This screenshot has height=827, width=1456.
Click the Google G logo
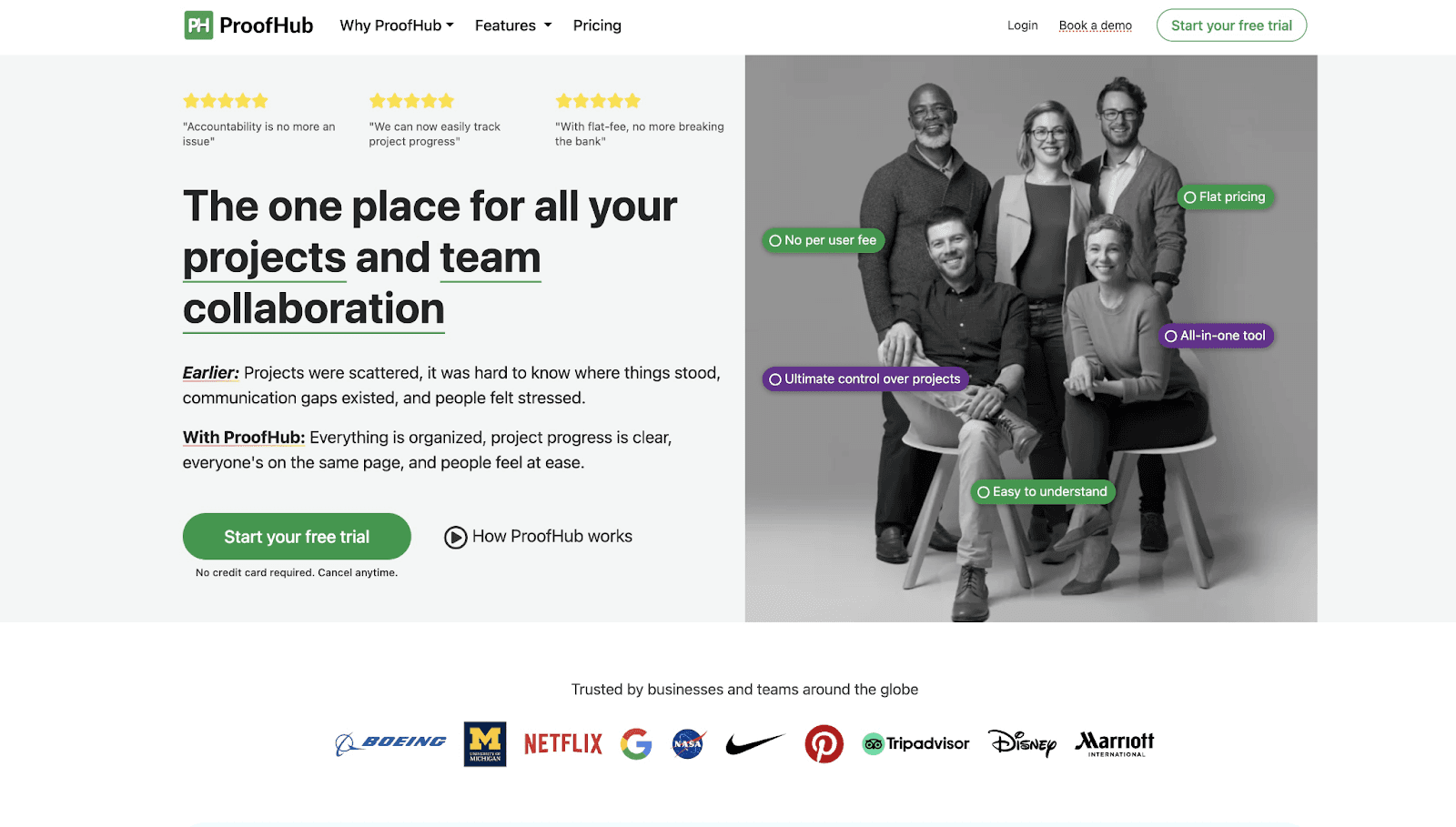(x=636, y=744)
